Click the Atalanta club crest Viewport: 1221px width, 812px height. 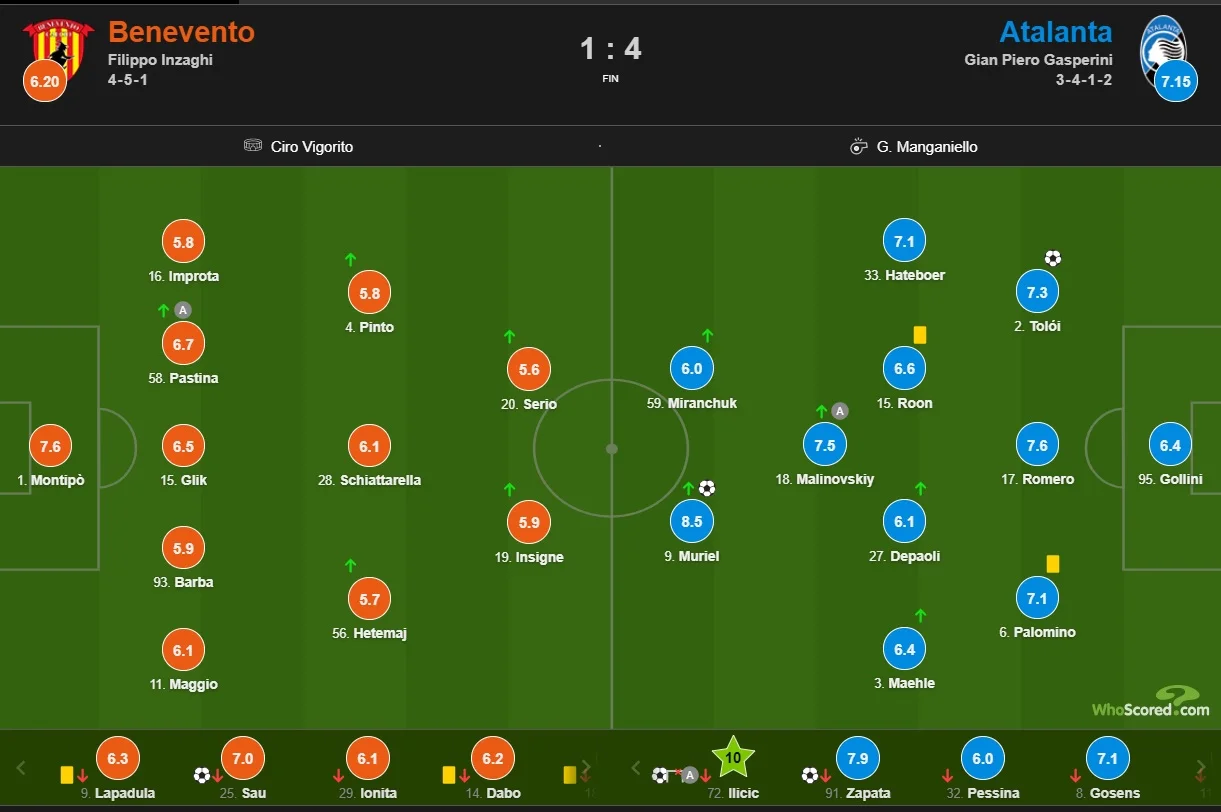(1163, 42)
